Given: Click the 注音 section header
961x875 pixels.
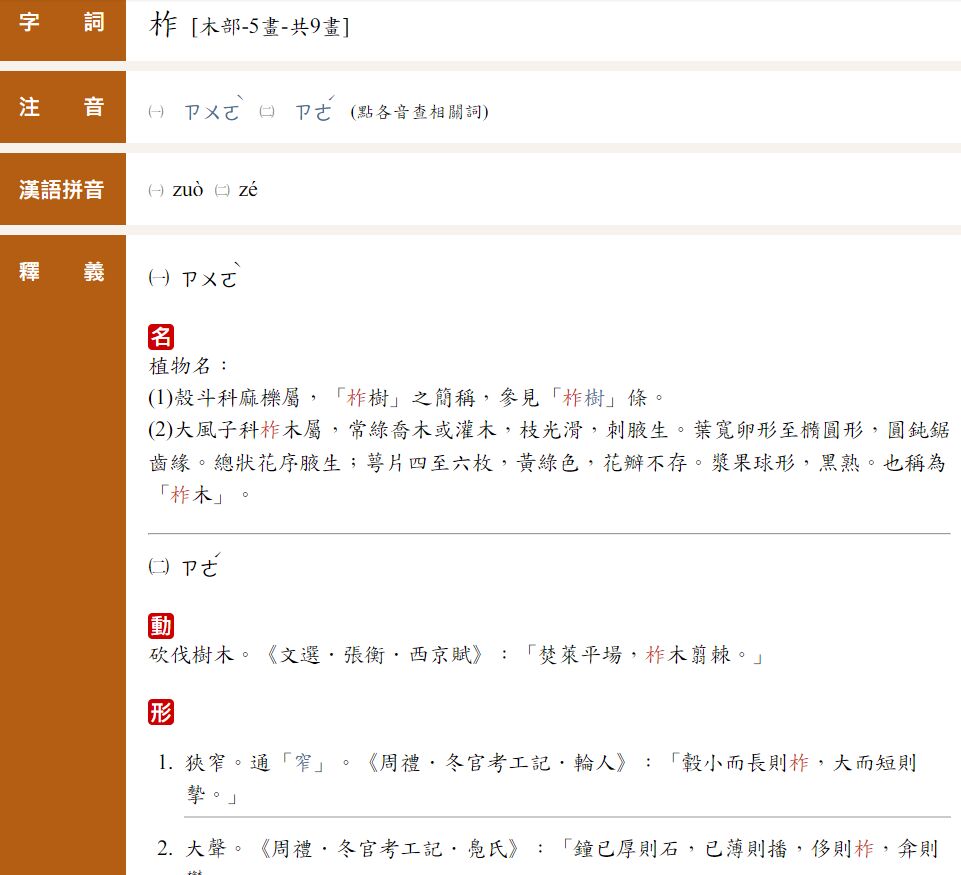Looking at the screenshot, I should point(62,107).
